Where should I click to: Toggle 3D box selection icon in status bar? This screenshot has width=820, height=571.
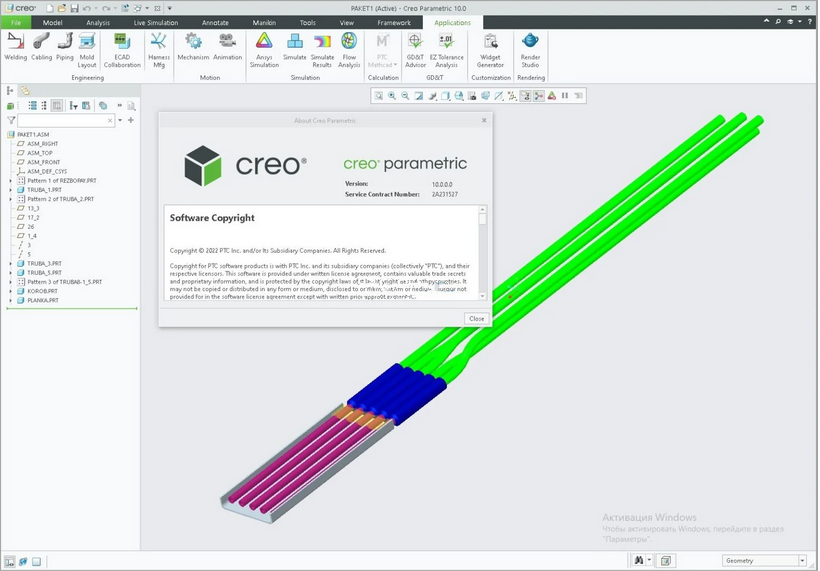tap(665, 560)
